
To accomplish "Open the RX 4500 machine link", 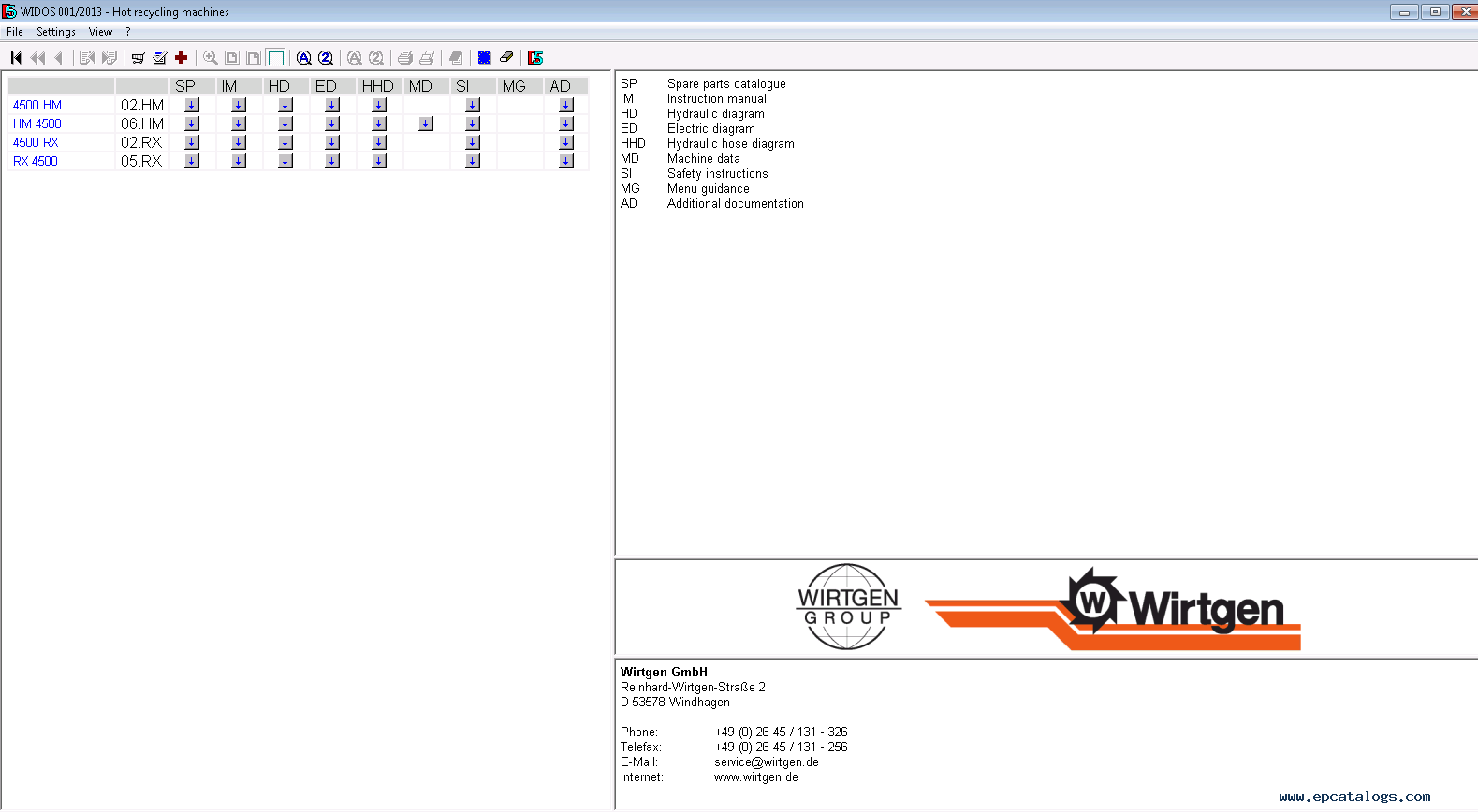I will [x=36, y=162].
